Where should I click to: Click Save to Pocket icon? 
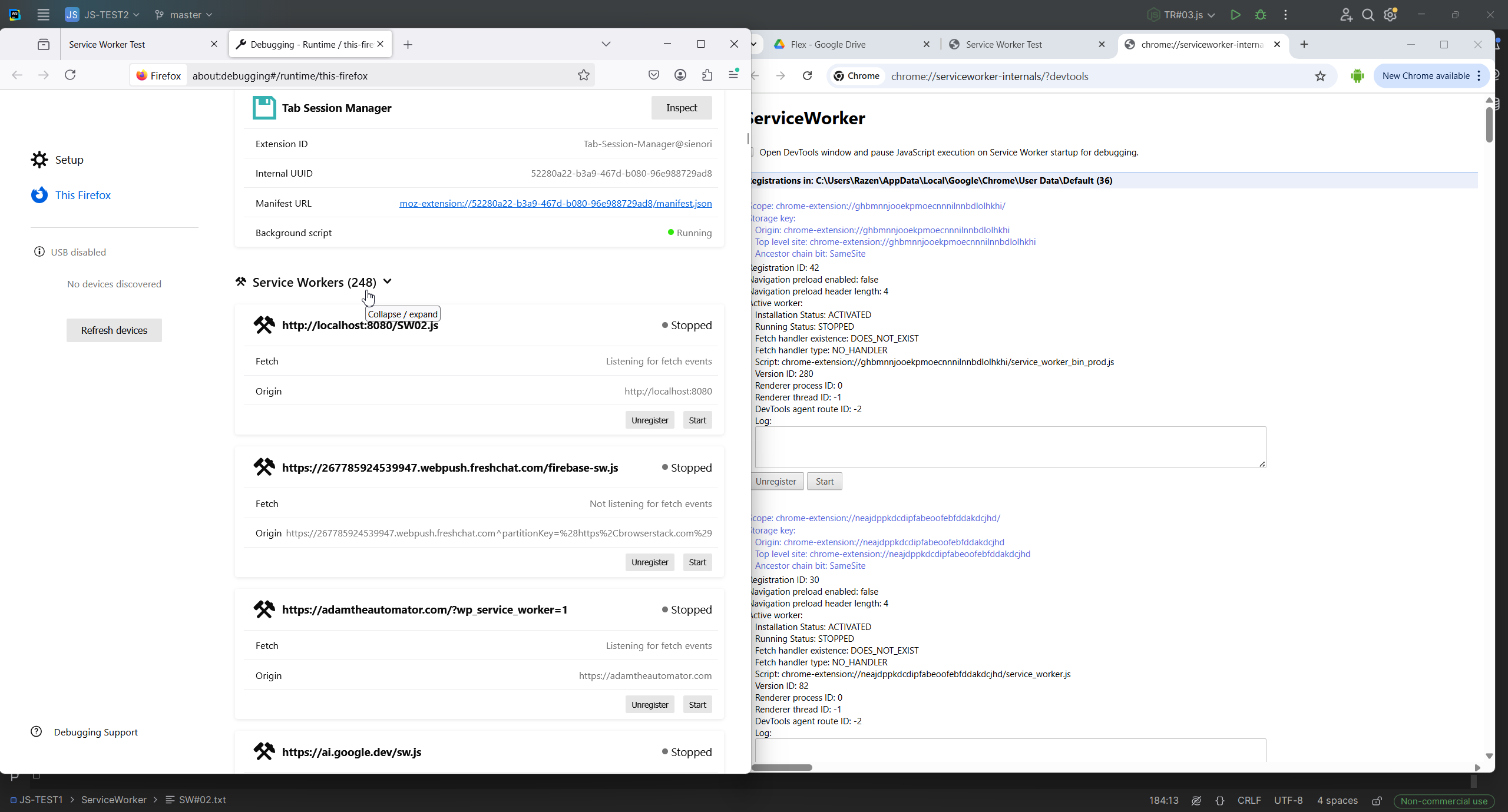[654, 75]
